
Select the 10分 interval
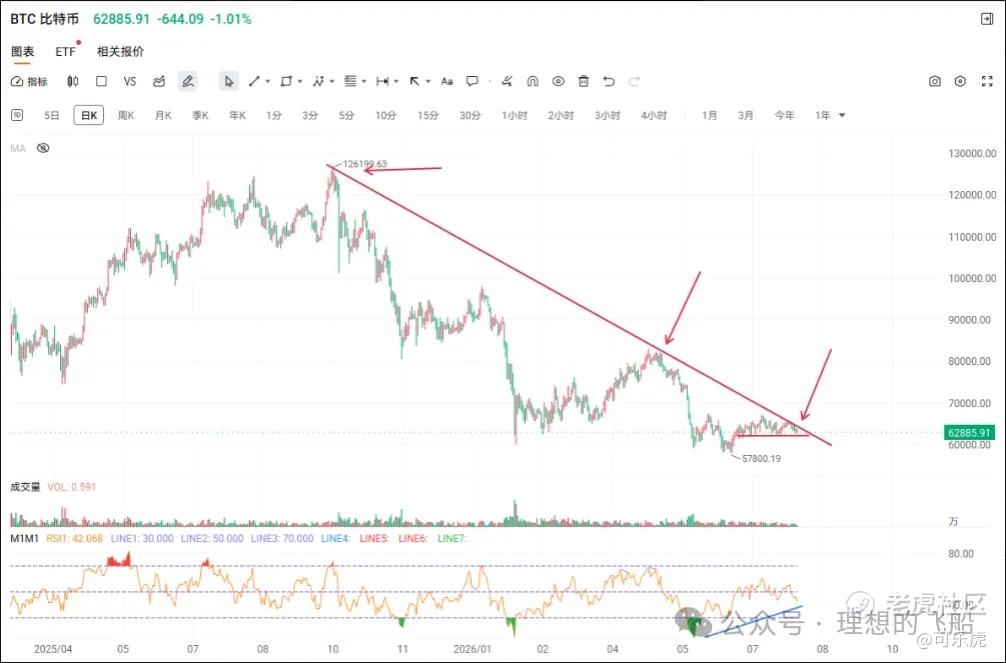point(386,116)
